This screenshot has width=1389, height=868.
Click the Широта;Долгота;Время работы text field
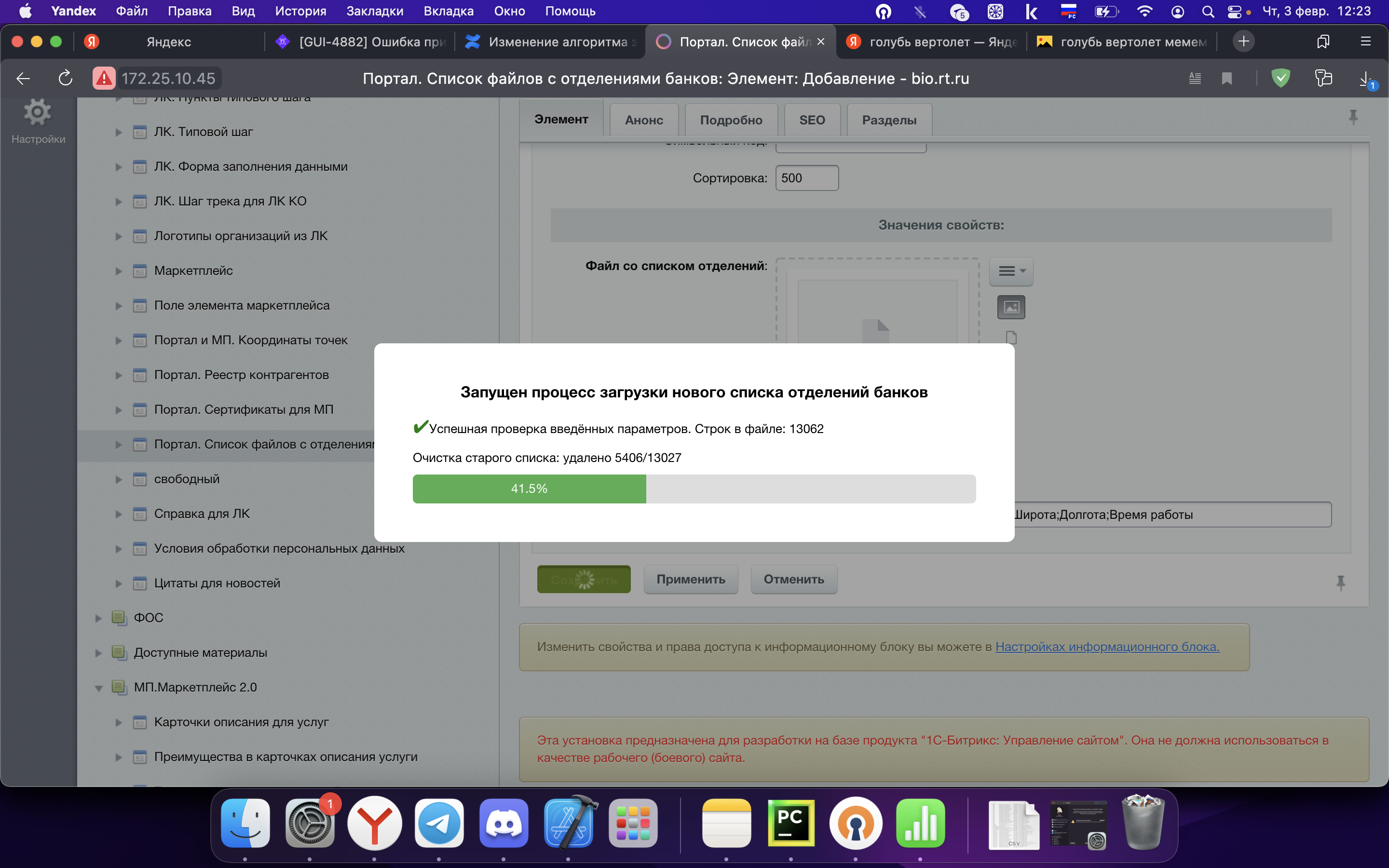click(1172, 515)
